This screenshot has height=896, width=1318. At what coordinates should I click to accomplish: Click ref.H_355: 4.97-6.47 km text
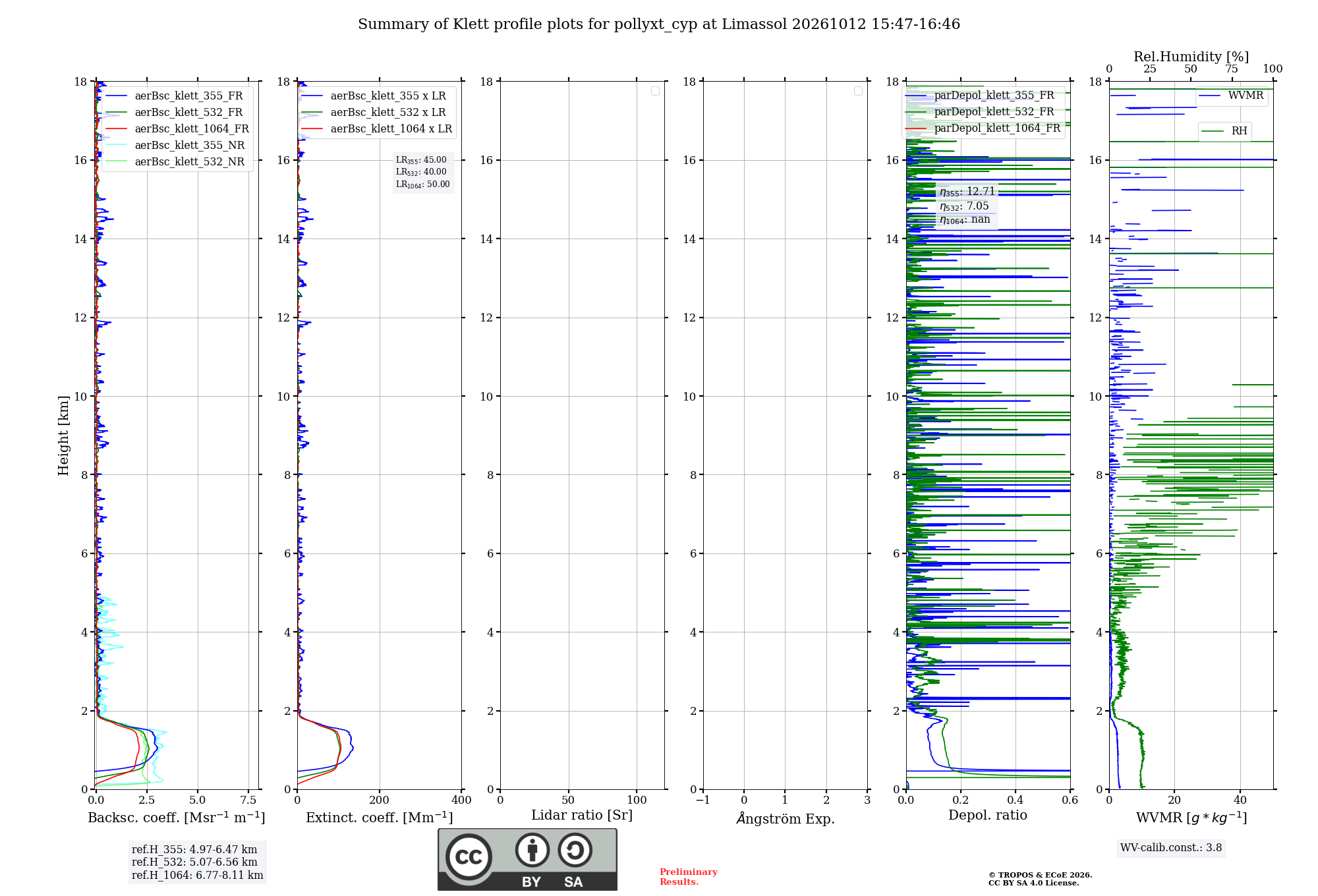194,850
